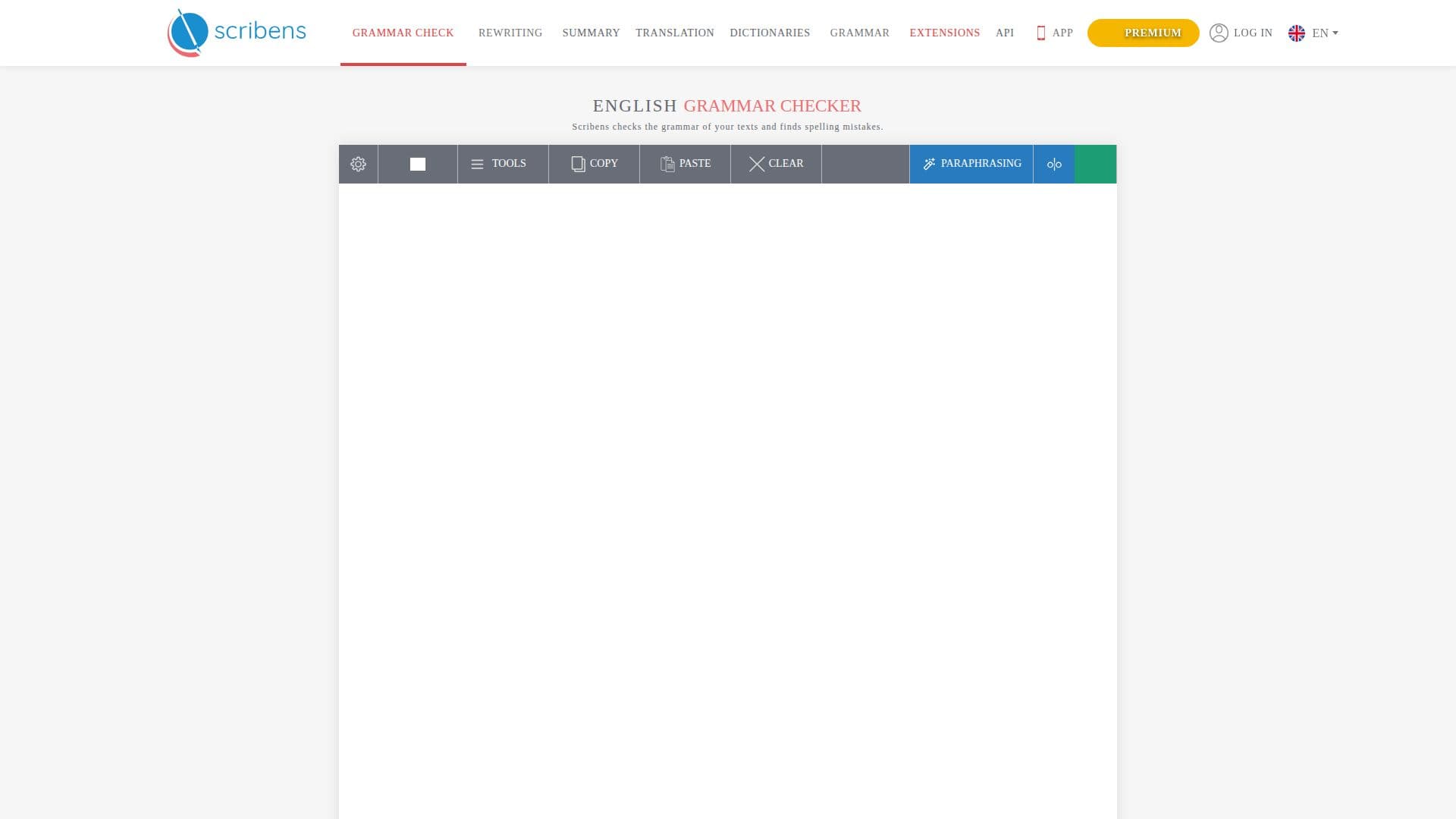The image size is (1456, 819).
Task: Clear the editor text
Action: (x=776, y=164)
